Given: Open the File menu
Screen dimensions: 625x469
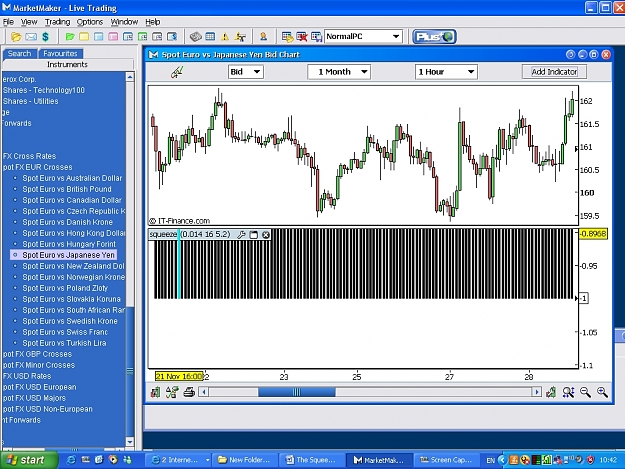Looking at the screenshot, I should tap(8, 22).
